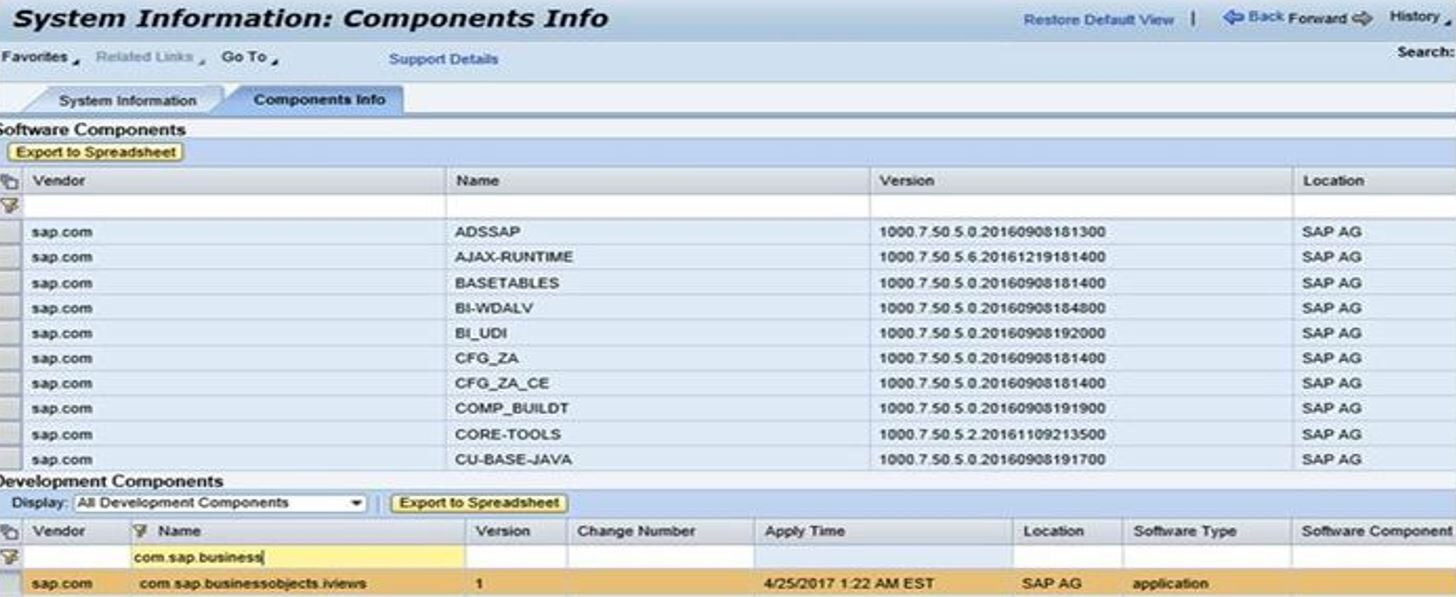This screenshot has height=597, width=1456.
Task: Click the Restore Default View link
Action: (x=1098, y=20)
